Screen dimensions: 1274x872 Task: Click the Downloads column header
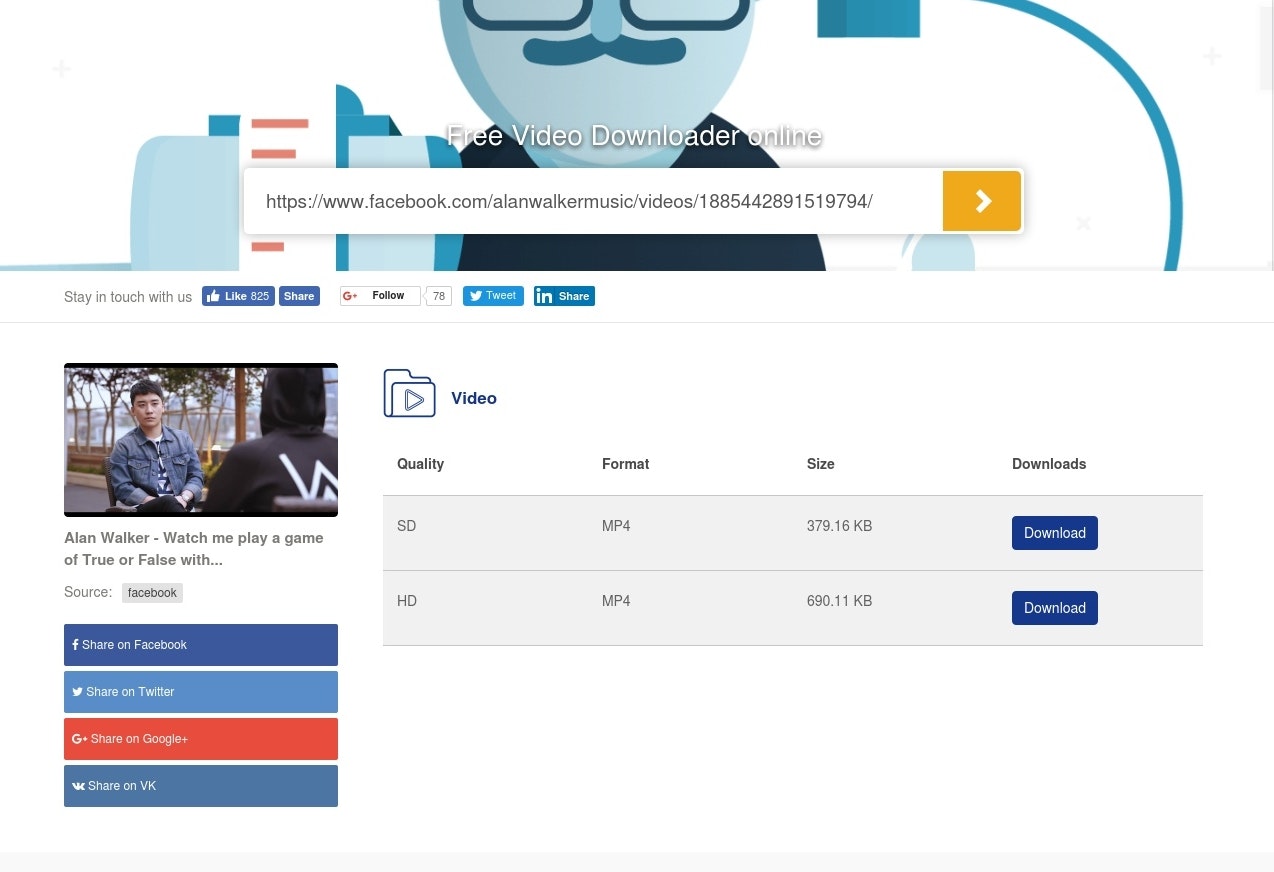coord(1049,464)
